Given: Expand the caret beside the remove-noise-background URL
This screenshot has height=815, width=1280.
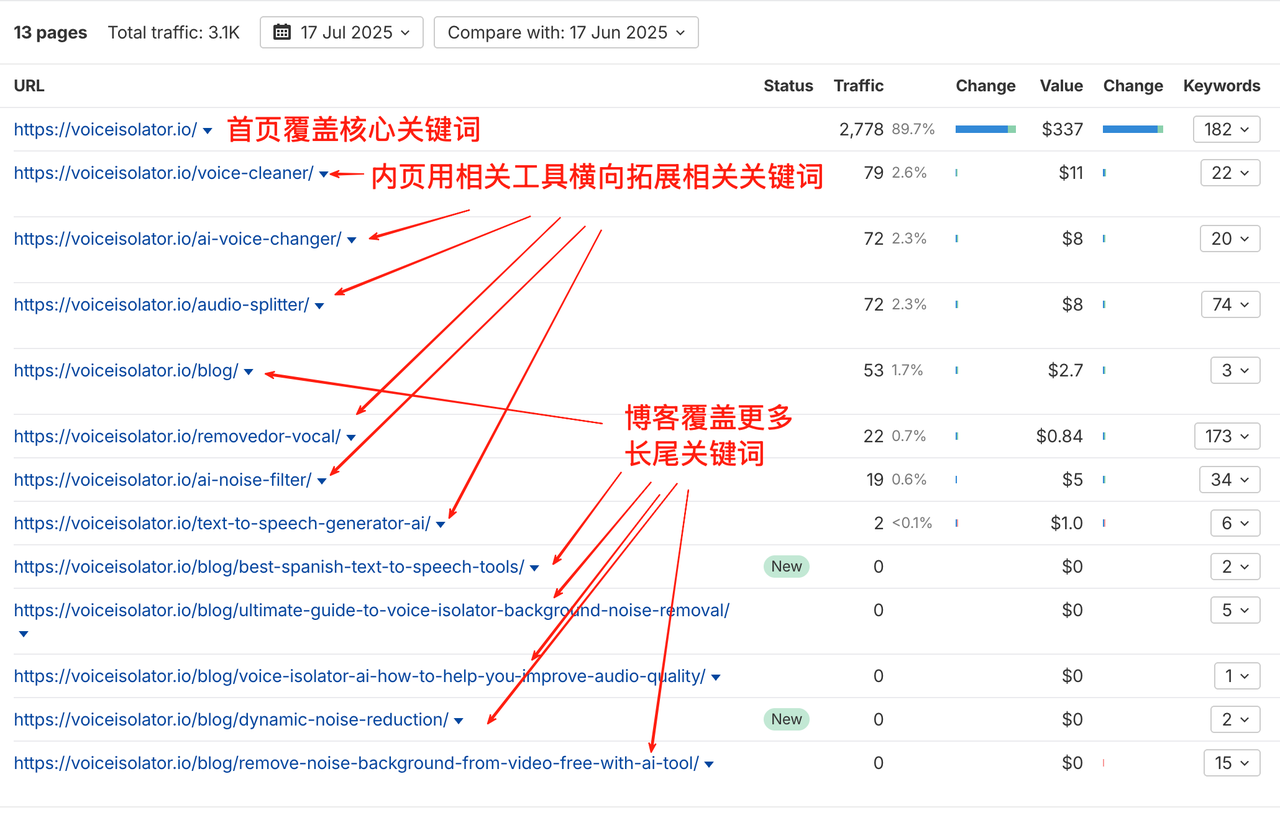Looking at the screenshot, I should pyautogui.click(x=709, y=765).
